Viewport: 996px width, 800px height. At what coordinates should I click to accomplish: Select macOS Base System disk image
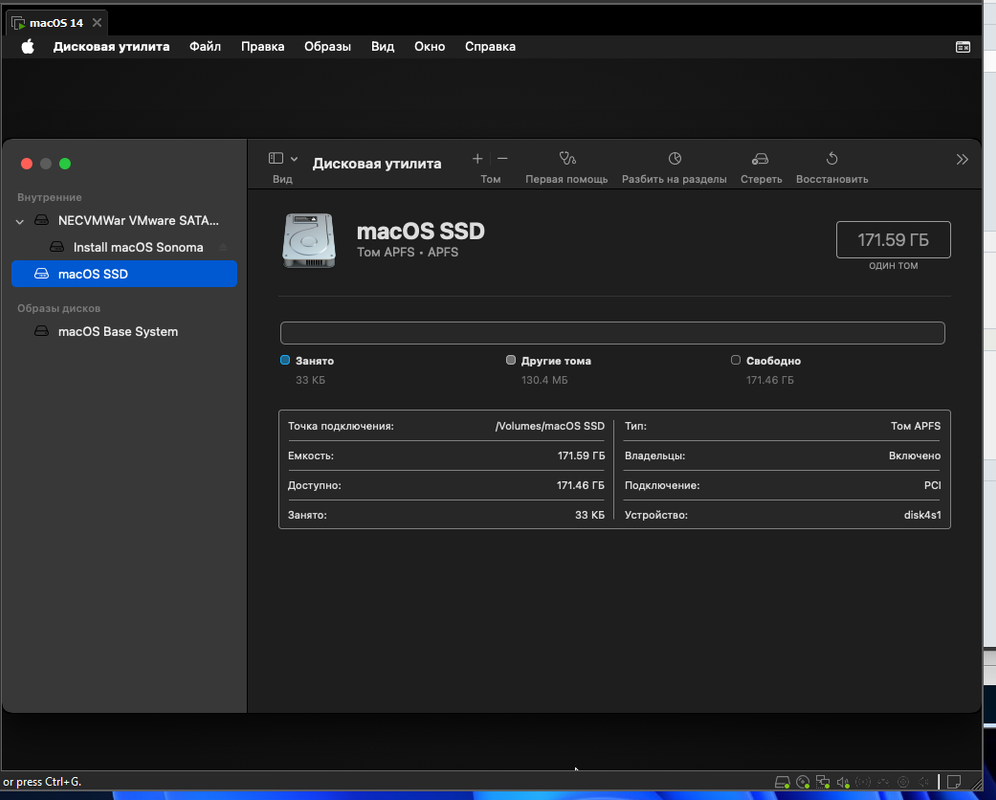pyautogui.click(x=124, y=332)
